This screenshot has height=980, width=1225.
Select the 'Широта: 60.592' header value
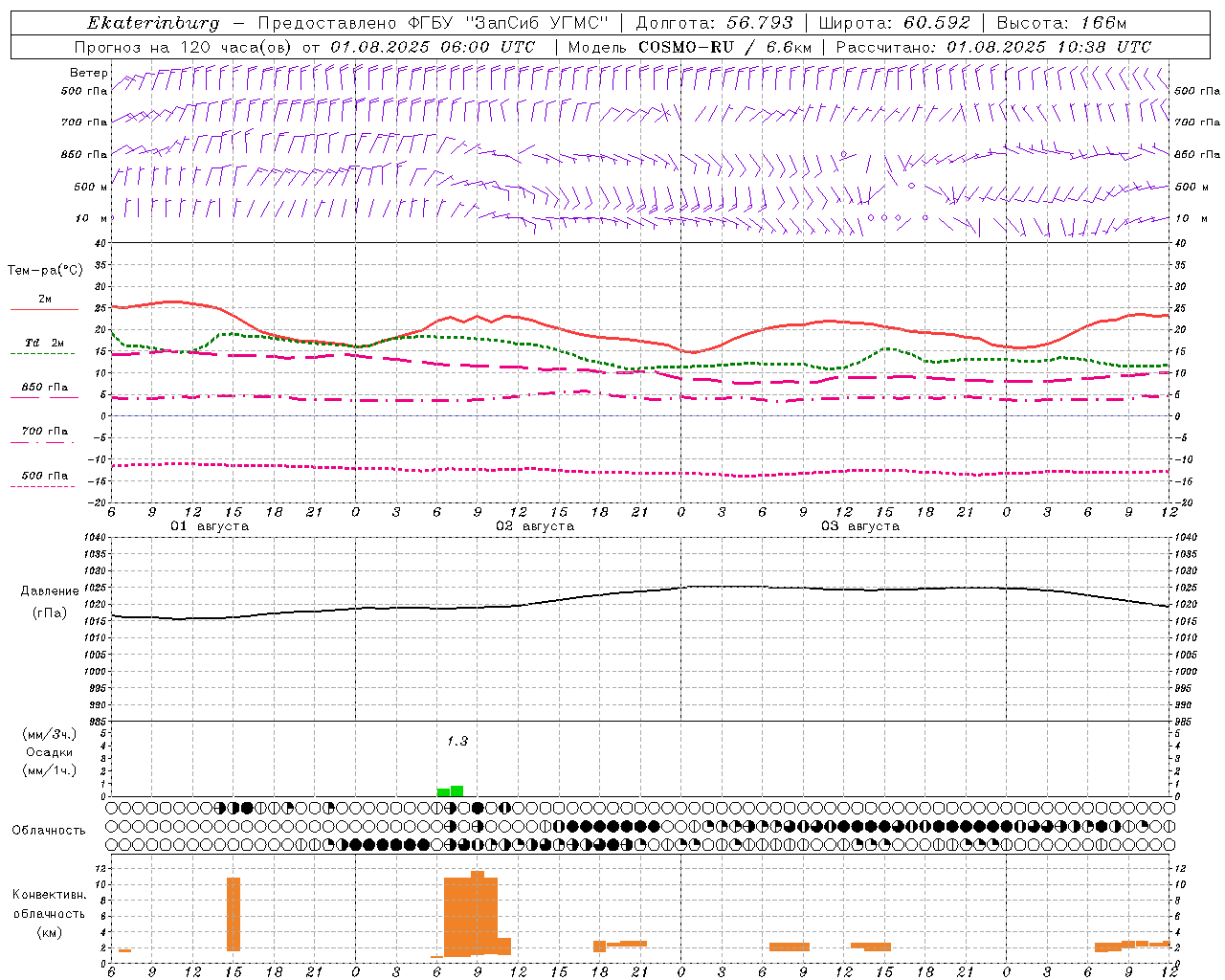(895, 23)
